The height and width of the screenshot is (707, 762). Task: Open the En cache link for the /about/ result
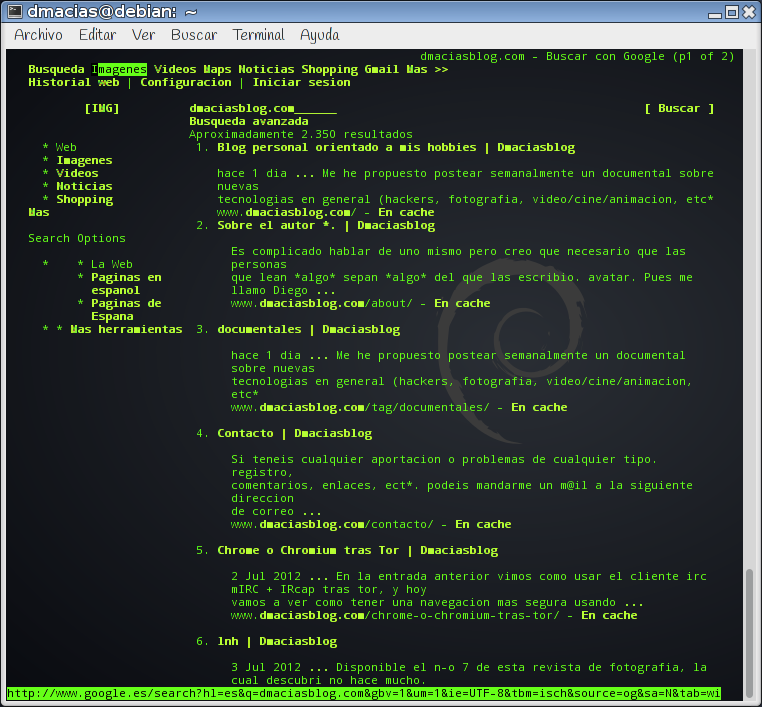(462, 303)
